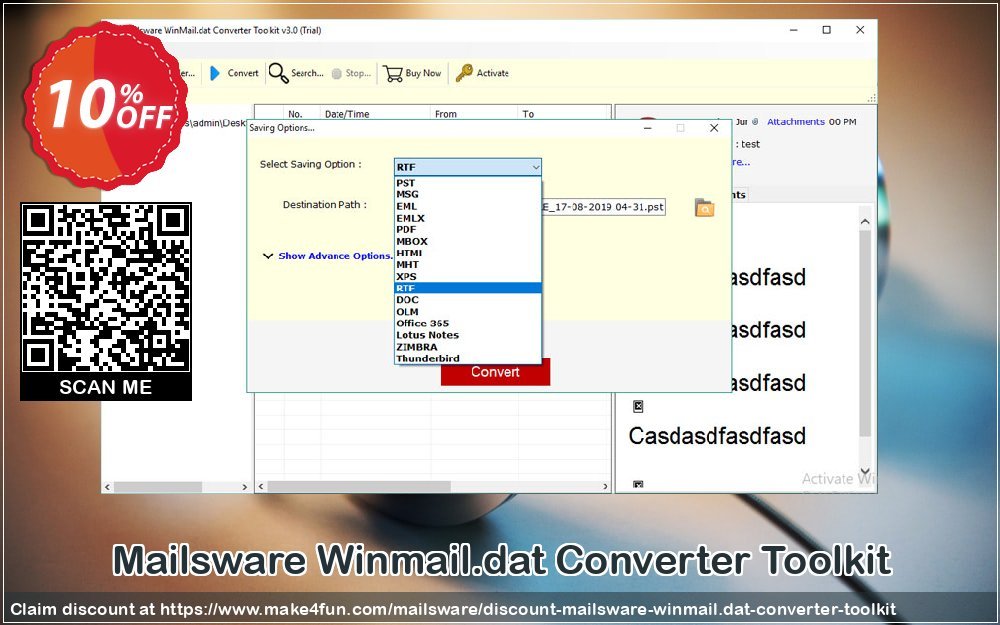This screenshot has width=1000, height=625.
Task: Choose MBOX from saving options list
Action: click(x=467, y=242)
